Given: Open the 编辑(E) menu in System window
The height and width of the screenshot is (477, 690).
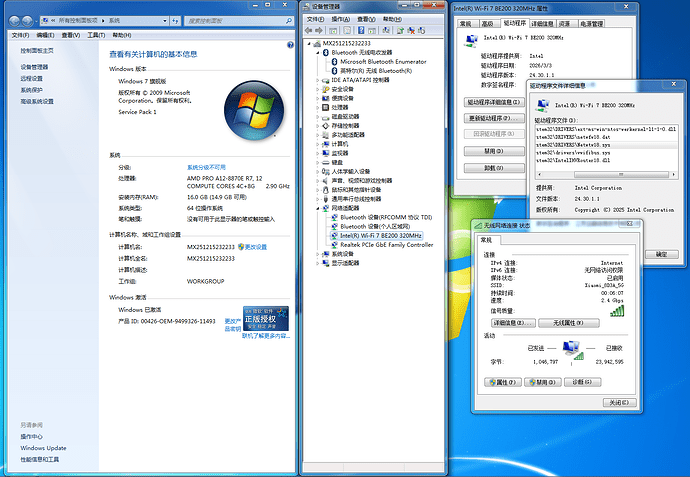Looking at the screenshot, I should [45, 35].
